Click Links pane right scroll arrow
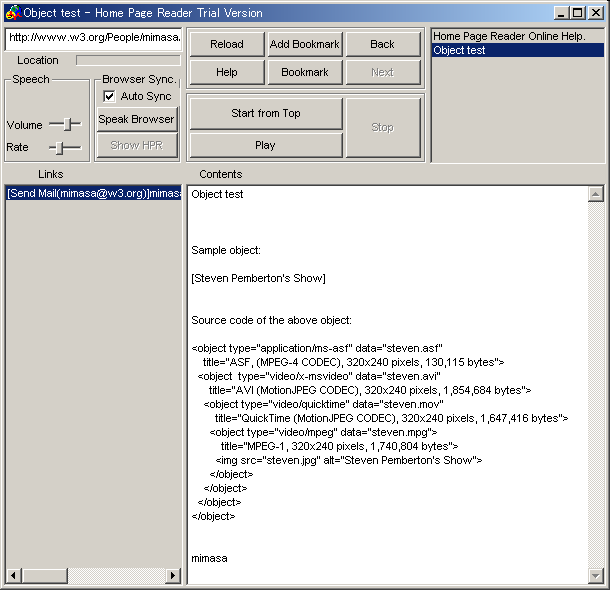 (174, 576)
